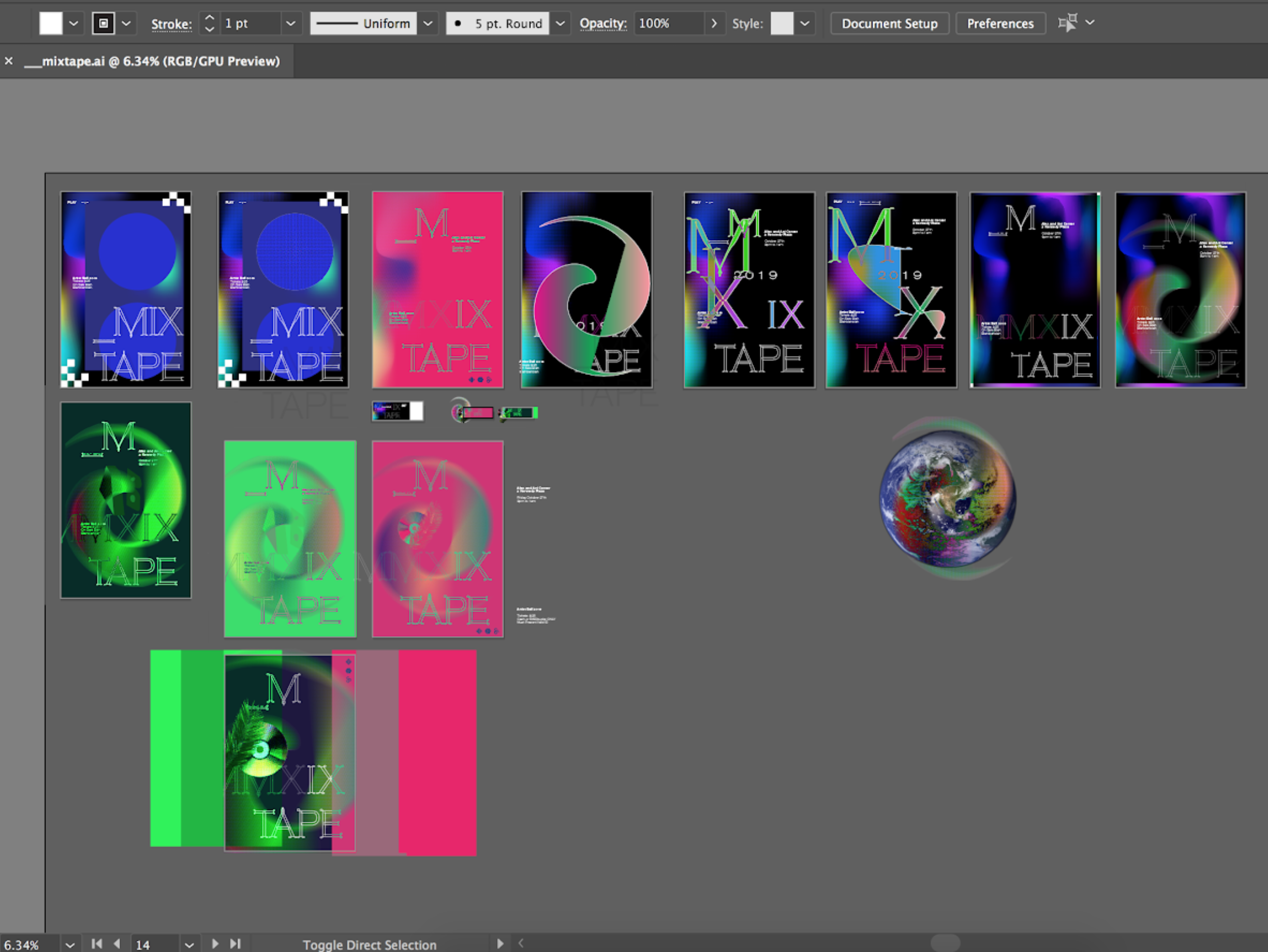
Task: Select the bright green rectangle at bottom left
Action: click(x=166, y=748)
